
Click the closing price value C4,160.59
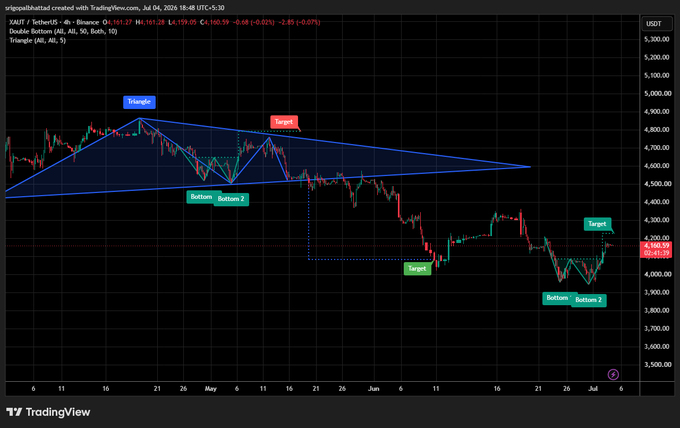215,22
